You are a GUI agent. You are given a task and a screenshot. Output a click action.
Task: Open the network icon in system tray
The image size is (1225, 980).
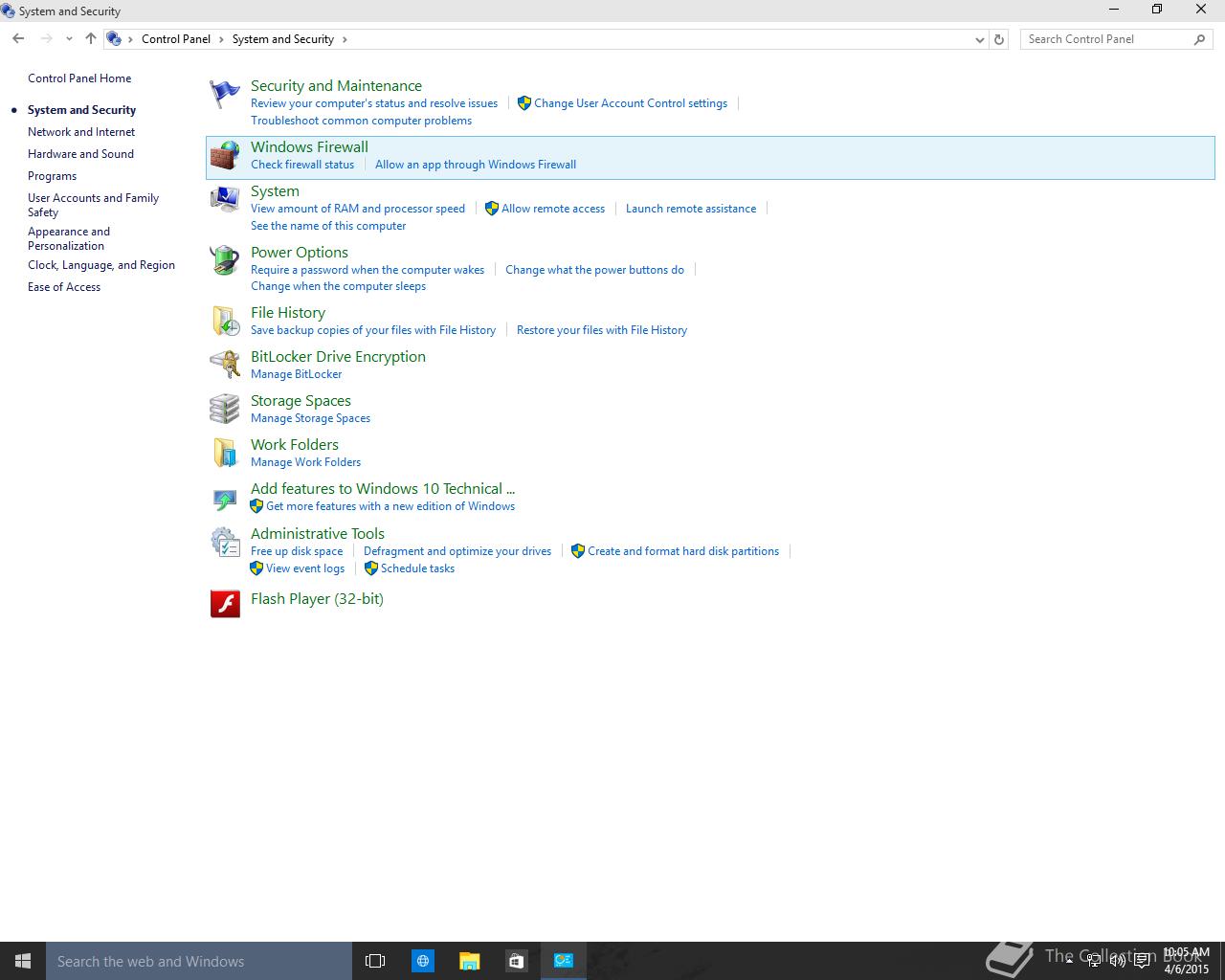pyautogui.click(x=1093, y=961)
